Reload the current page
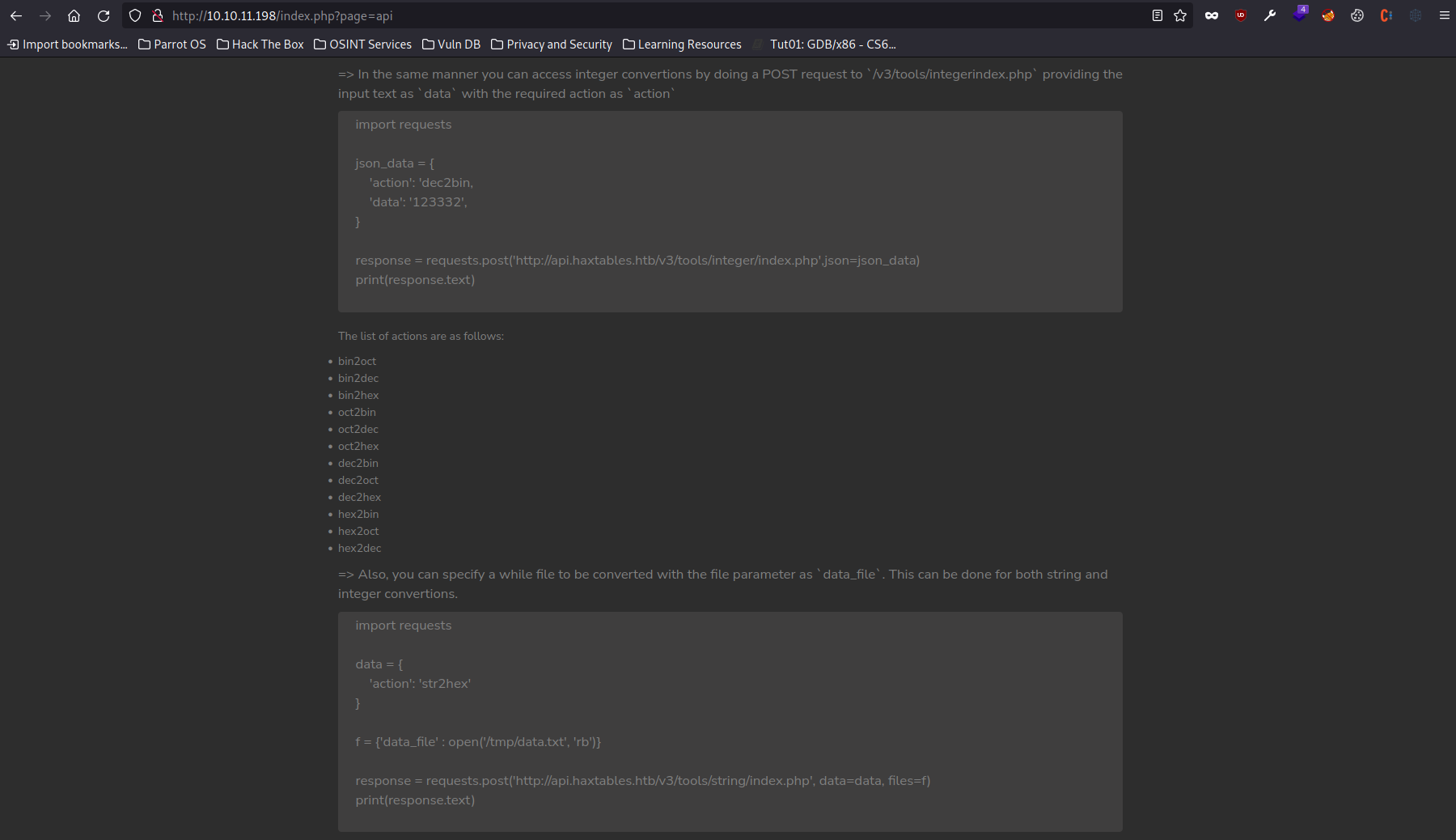Image resolution: width=1456 pixels, height=840 pixels. pyautogui.click(x=104, y=15)
